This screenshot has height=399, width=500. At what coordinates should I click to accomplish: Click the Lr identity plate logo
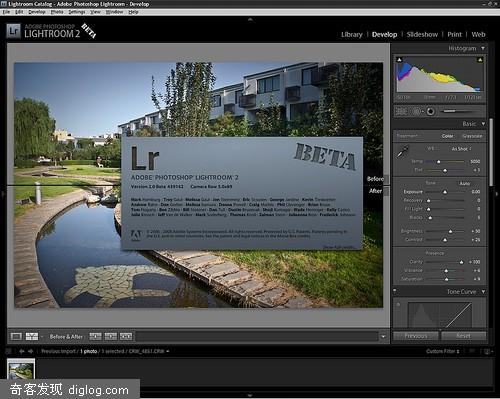13,31
